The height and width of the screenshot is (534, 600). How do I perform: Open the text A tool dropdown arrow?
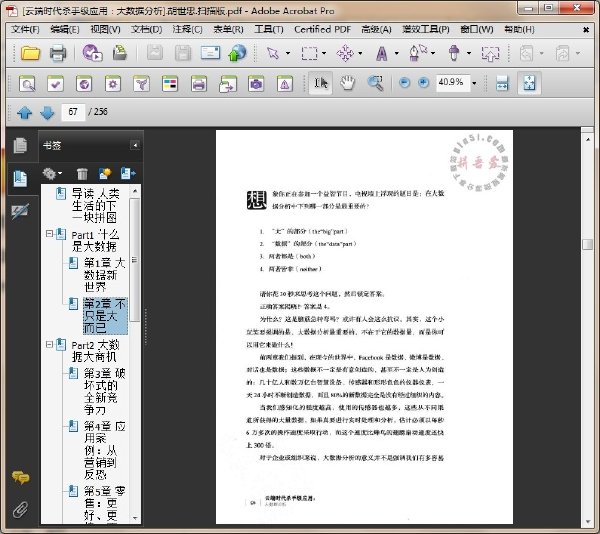tap(396, 53)
